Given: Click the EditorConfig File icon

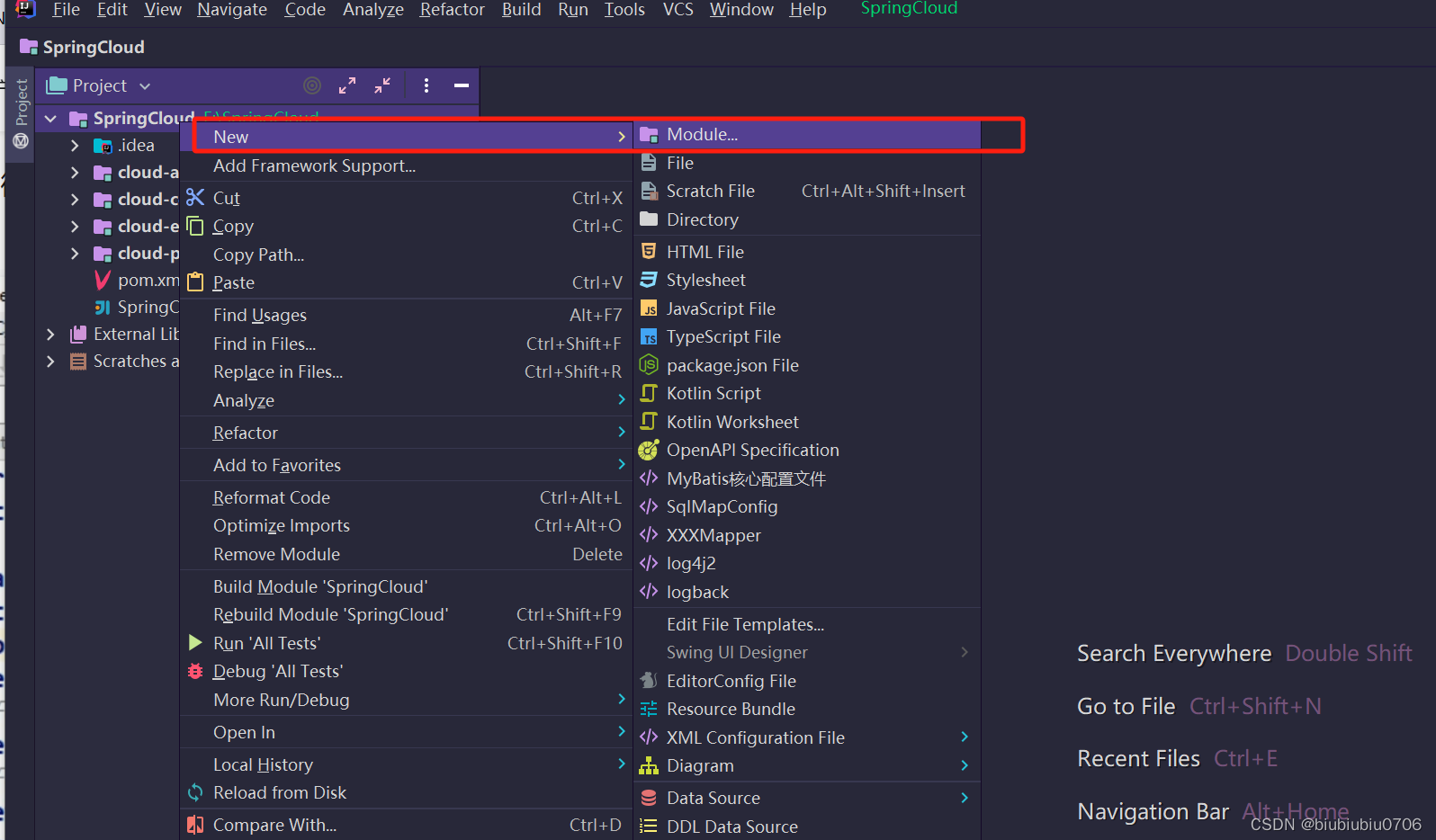Looking at the screenshot, I should pyautogui.click(x=649, y=681).
